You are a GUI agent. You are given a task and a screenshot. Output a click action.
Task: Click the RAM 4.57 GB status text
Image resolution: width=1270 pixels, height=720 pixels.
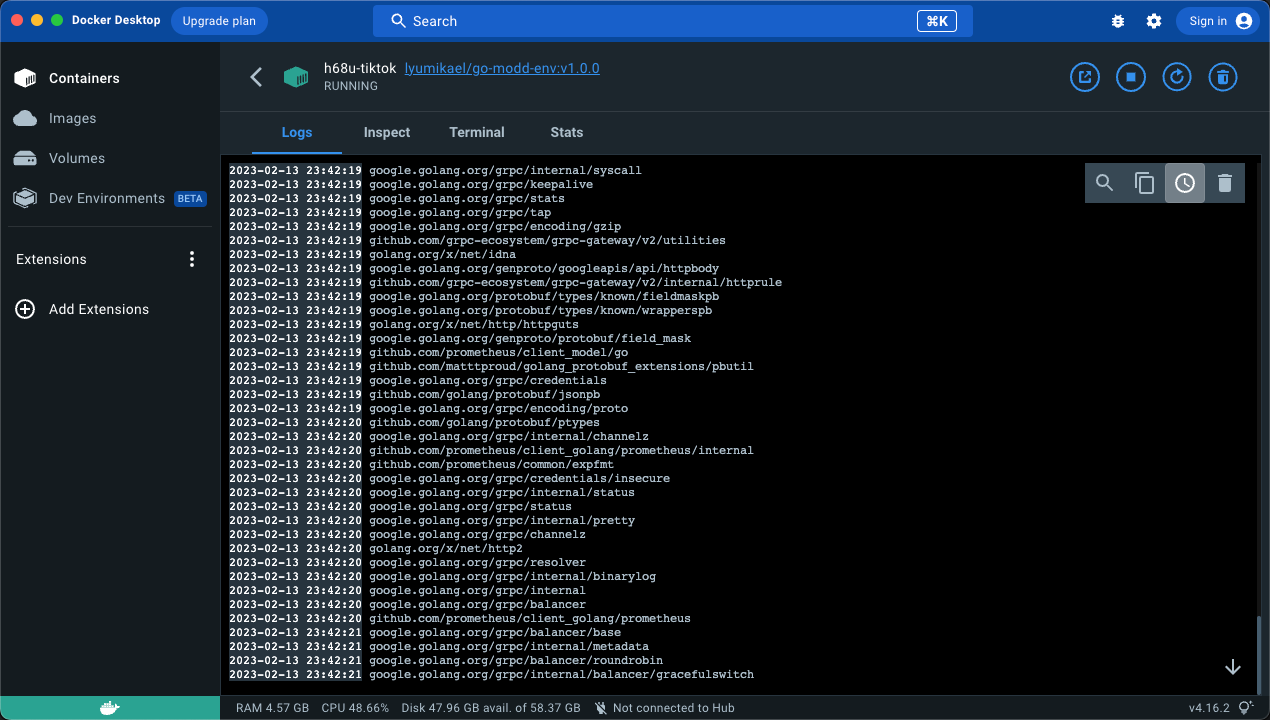pos(272,708)
